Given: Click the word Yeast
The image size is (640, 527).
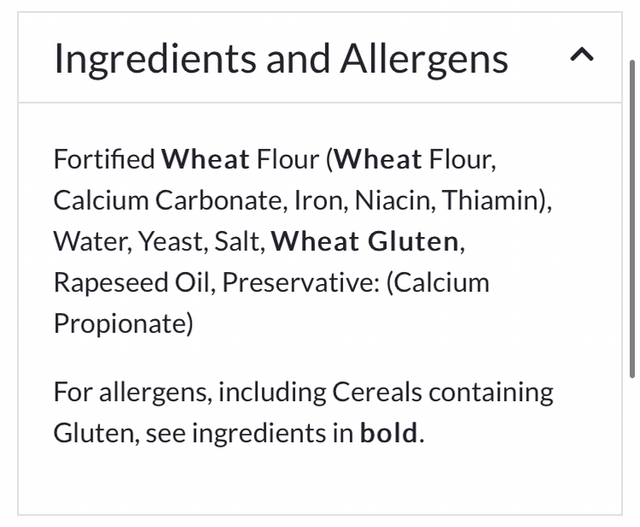Looking at the screenshot, I should point(169,241).
